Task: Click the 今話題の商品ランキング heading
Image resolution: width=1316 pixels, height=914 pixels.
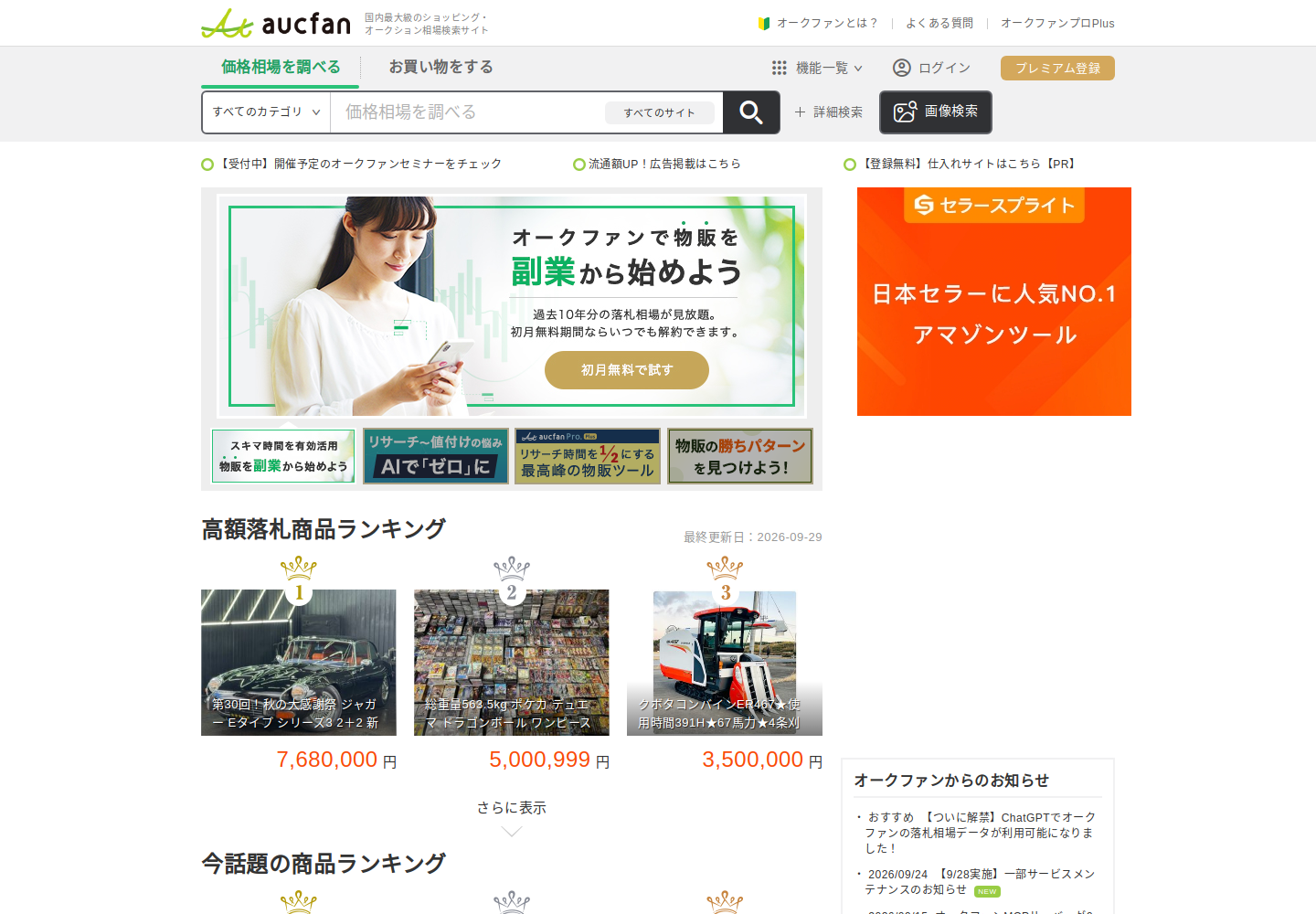Action: pyautogui.click(x=324, y=864)
